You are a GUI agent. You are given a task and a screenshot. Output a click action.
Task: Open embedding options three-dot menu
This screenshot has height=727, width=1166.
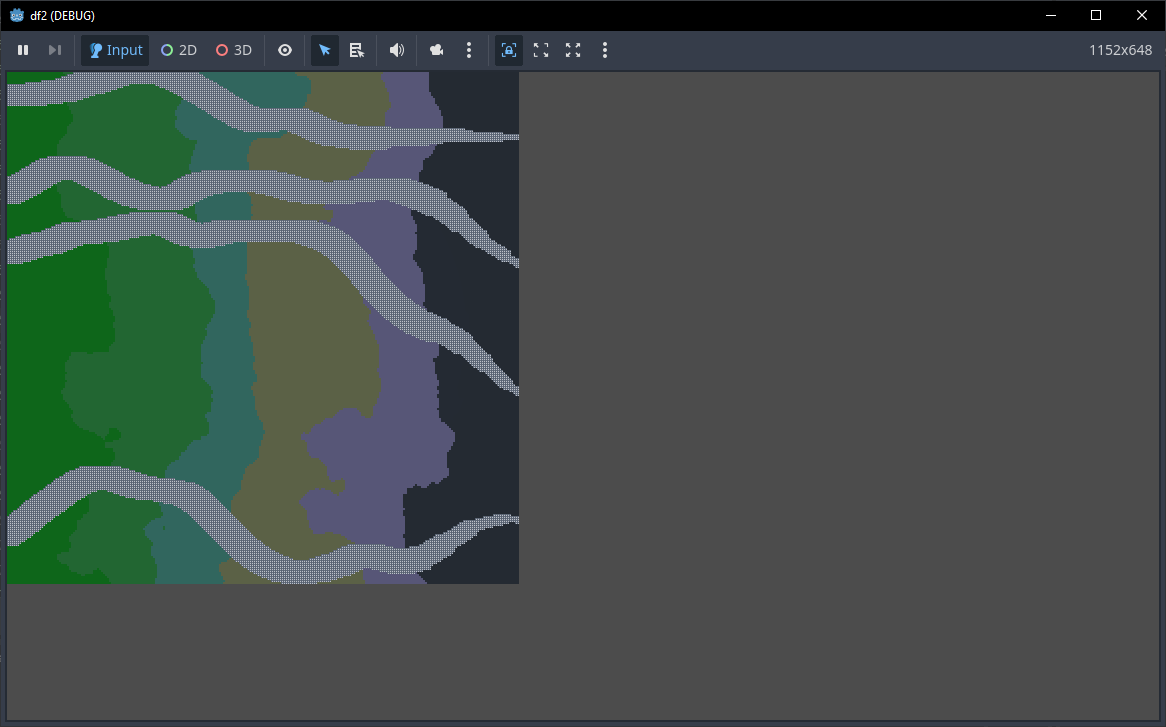605,50
